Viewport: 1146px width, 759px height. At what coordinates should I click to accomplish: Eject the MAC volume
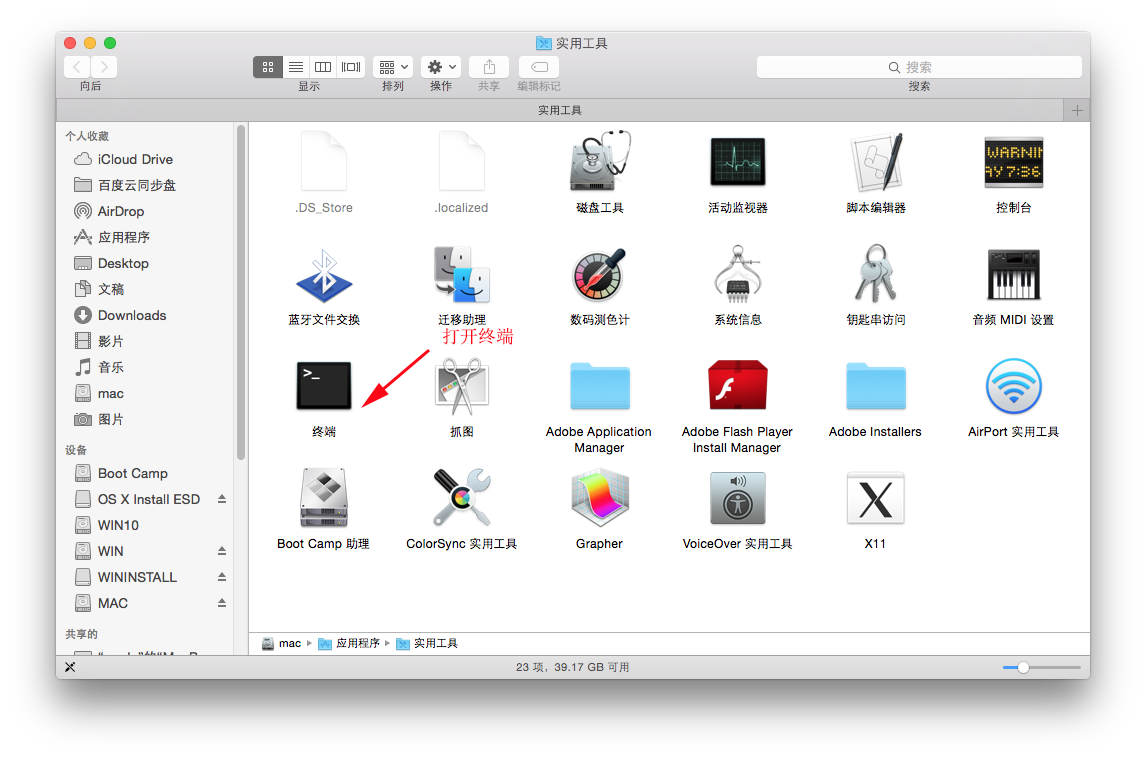221,603
